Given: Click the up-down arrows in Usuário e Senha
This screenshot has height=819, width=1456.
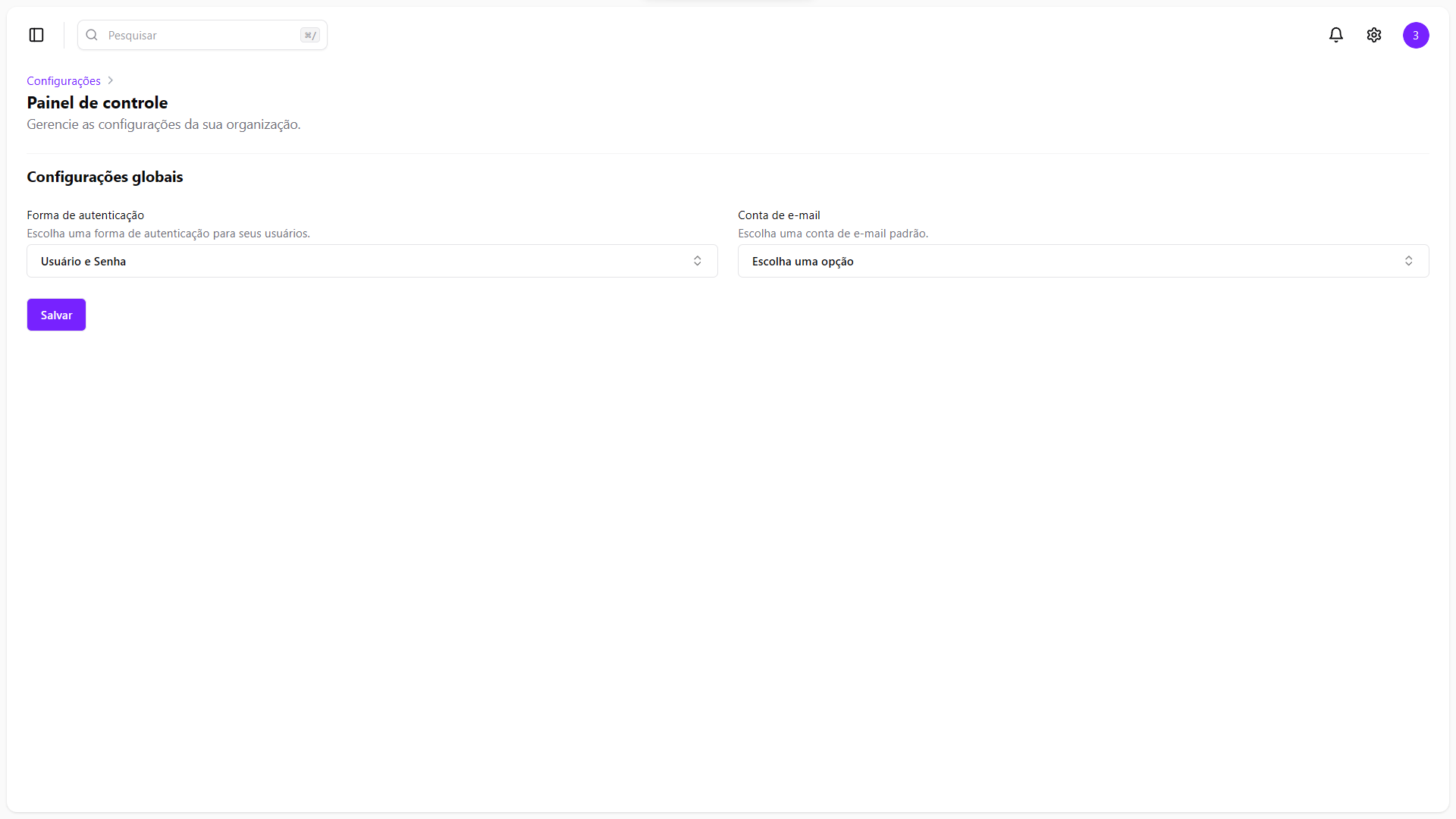Looking at the screenshot, I should point(697,261).
